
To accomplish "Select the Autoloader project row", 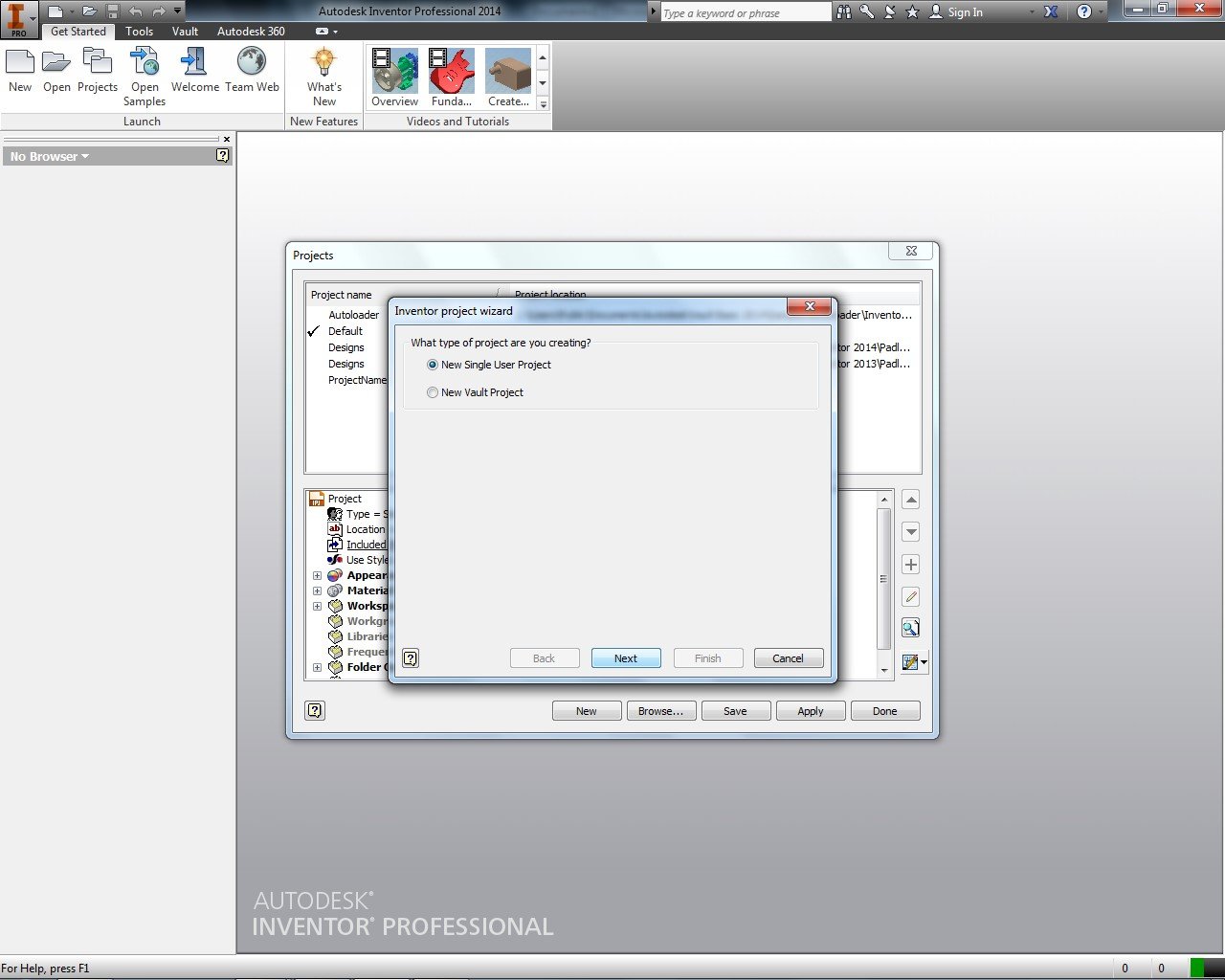I will (612, 315).
